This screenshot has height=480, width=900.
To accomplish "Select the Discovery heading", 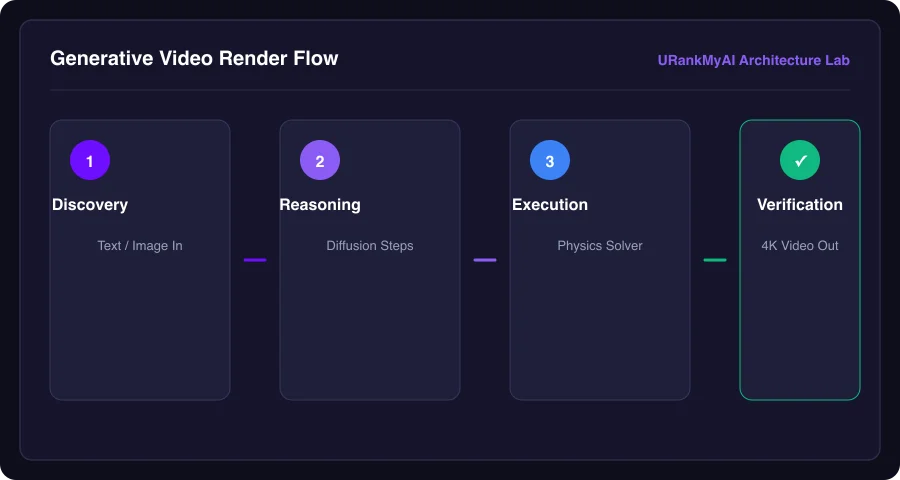I will click(x=90, y=205).
